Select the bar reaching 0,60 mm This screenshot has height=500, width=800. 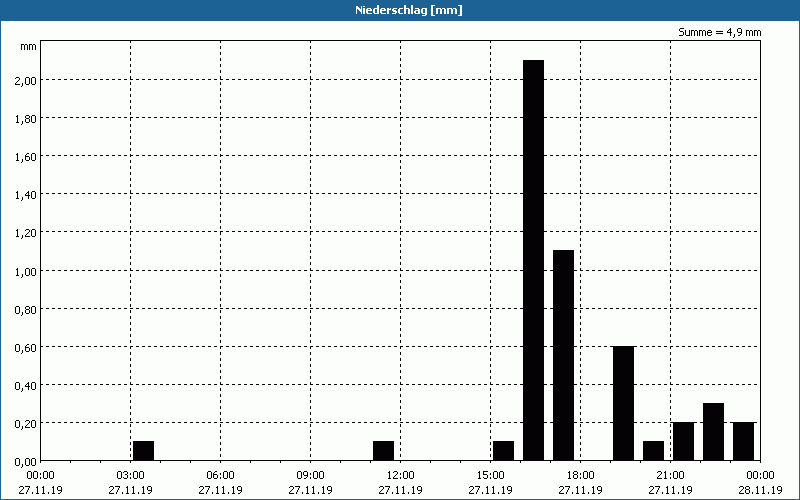coord(623,404)
